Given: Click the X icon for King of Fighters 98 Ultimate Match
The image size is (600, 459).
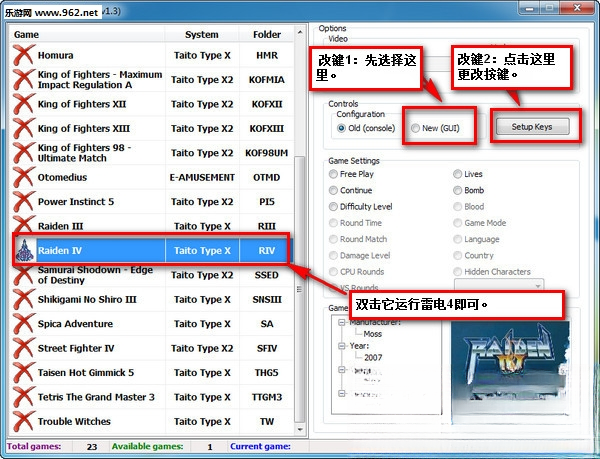Looking at the screenshot, I should click(x=24, y=153).
